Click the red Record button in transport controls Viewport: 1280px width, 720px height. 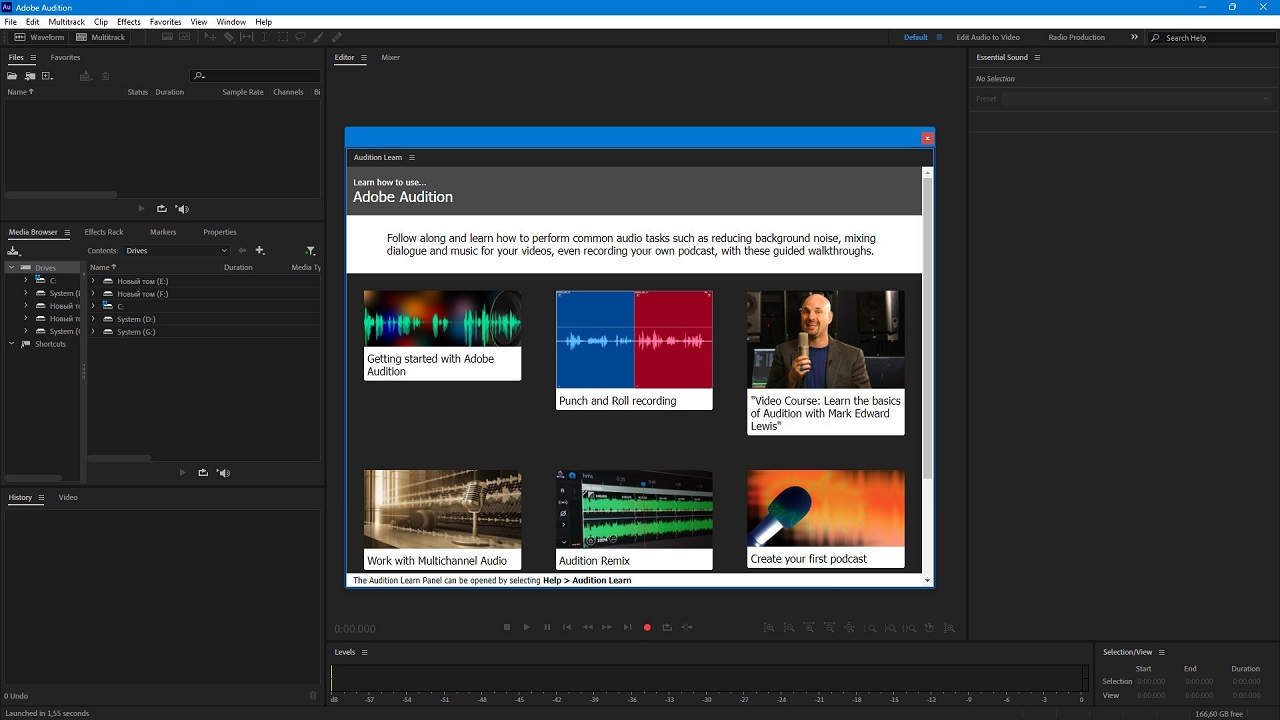point(647,627)
